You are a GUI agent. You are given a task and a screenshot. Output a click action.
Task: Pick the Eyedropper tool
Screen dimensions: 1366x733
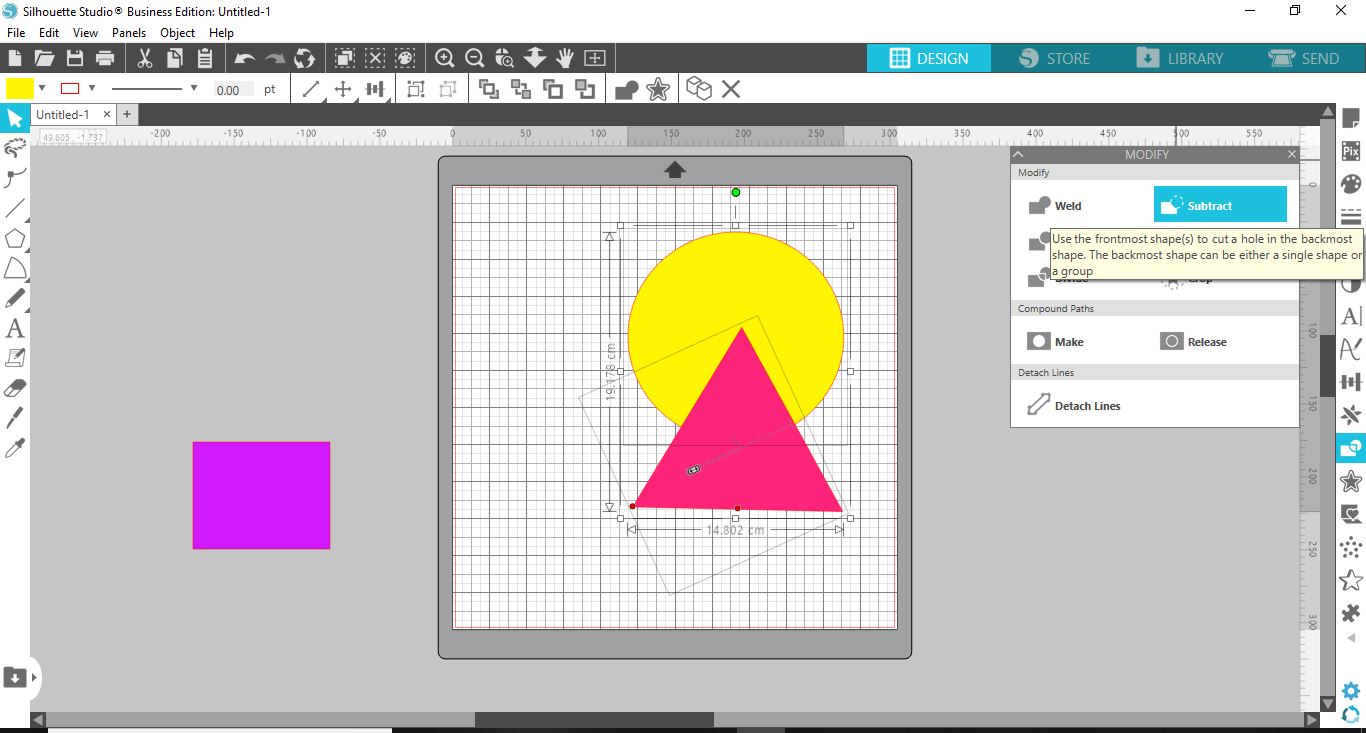click(15, 447)
